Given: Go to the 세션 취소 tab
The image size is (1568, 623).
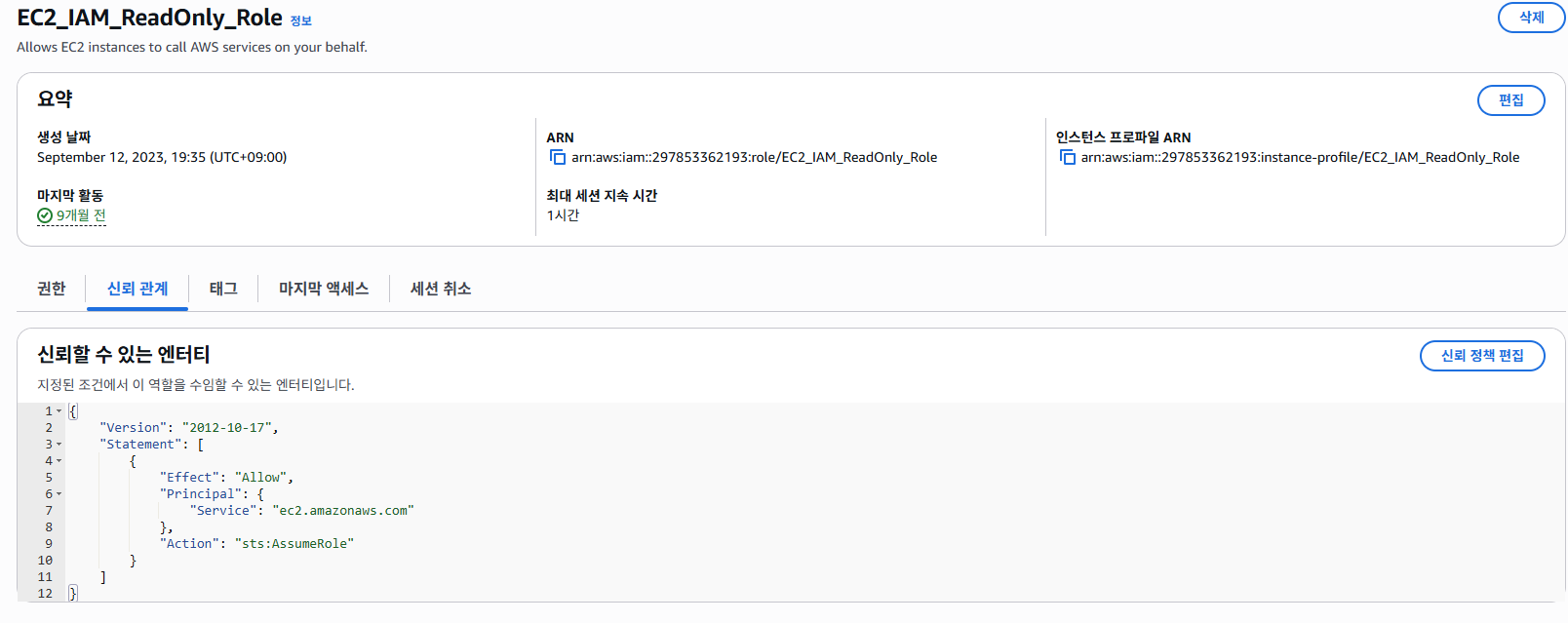Looking at the screenshot, I should [x=441, y=289].
